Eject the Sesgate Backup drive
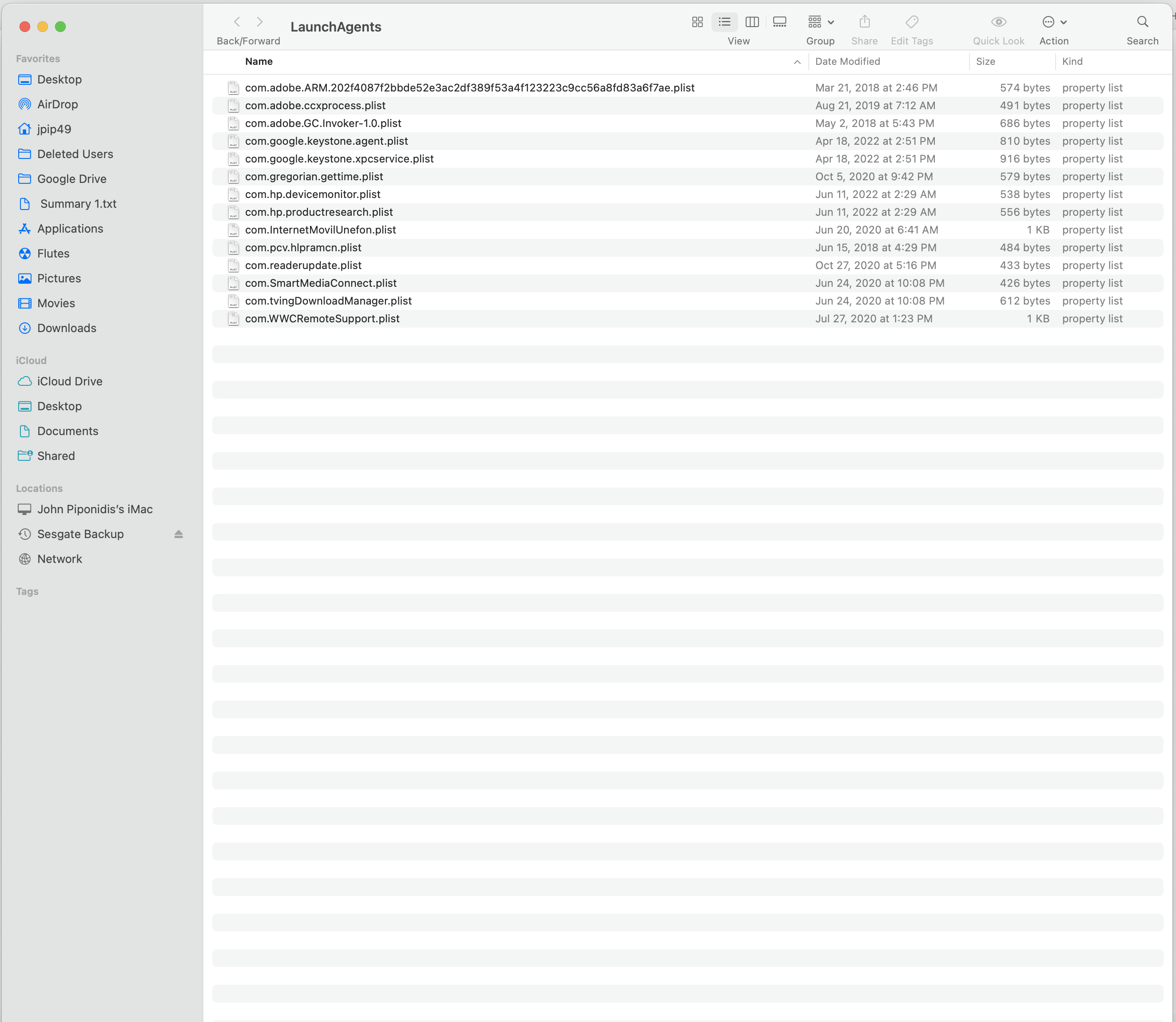This screenshot has width=1176, height=1022. coord(179,535)
